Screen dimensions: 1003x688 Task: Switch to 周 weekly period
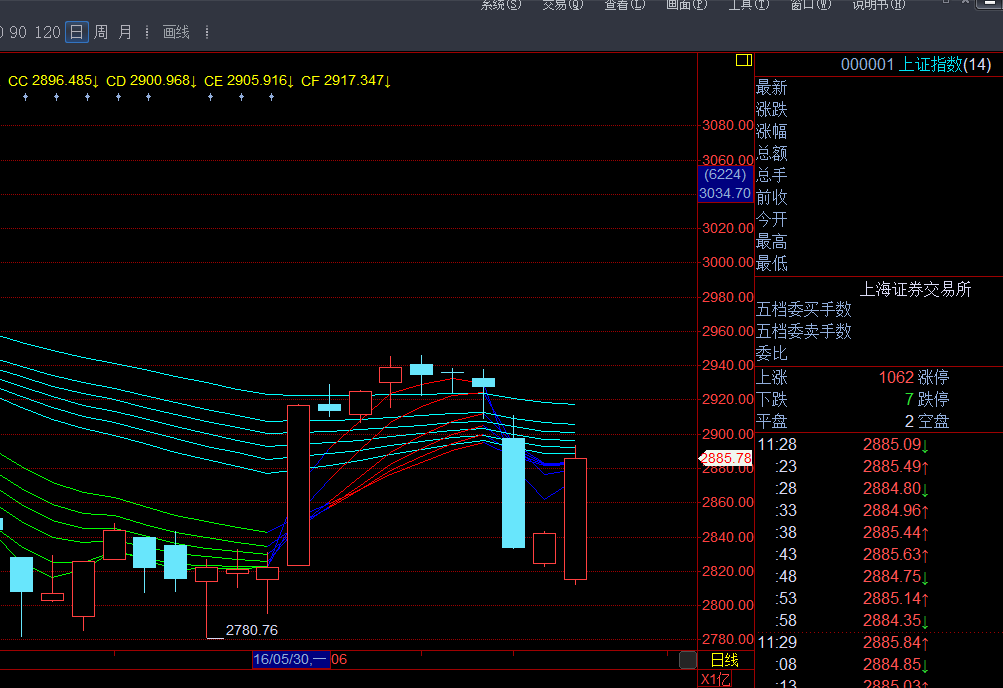pyautogui.click(x=101, y=32)
